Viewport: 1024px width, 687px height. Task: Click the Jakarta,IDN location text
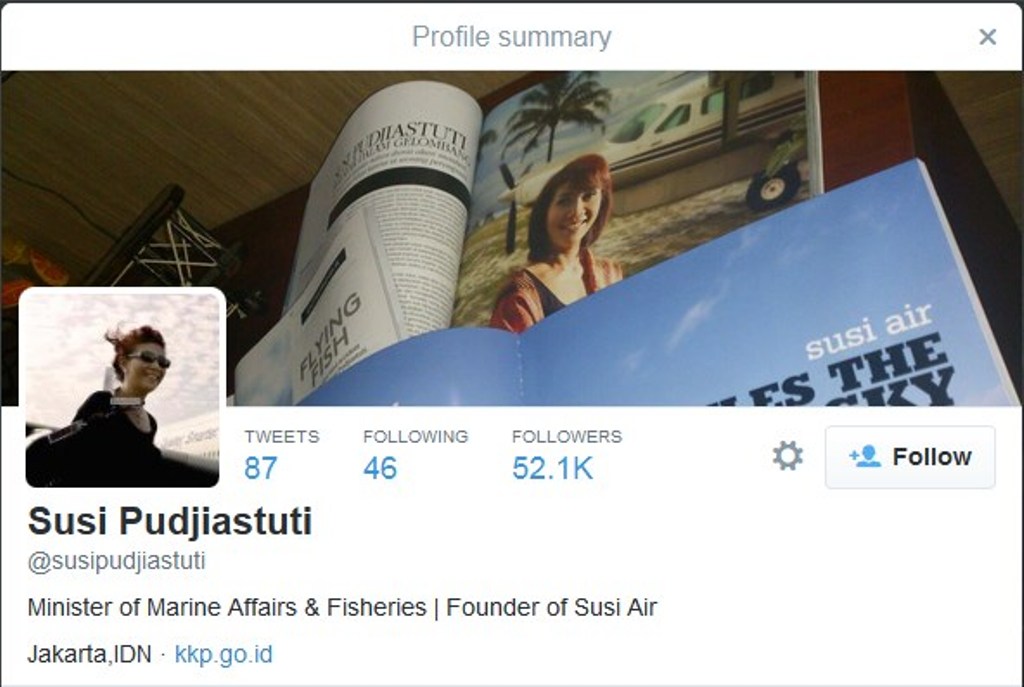(x=89, y=654)
